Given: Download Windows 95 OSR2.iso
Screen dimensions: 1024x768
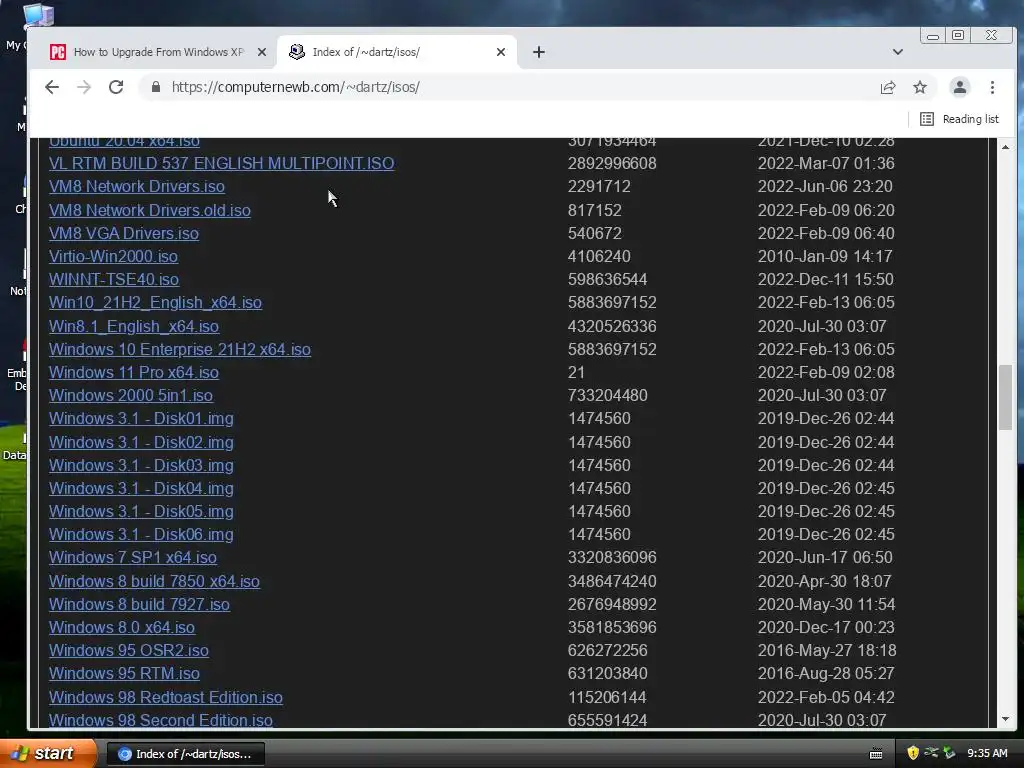Looking at the screenshot, I should [x=129, y=650].
